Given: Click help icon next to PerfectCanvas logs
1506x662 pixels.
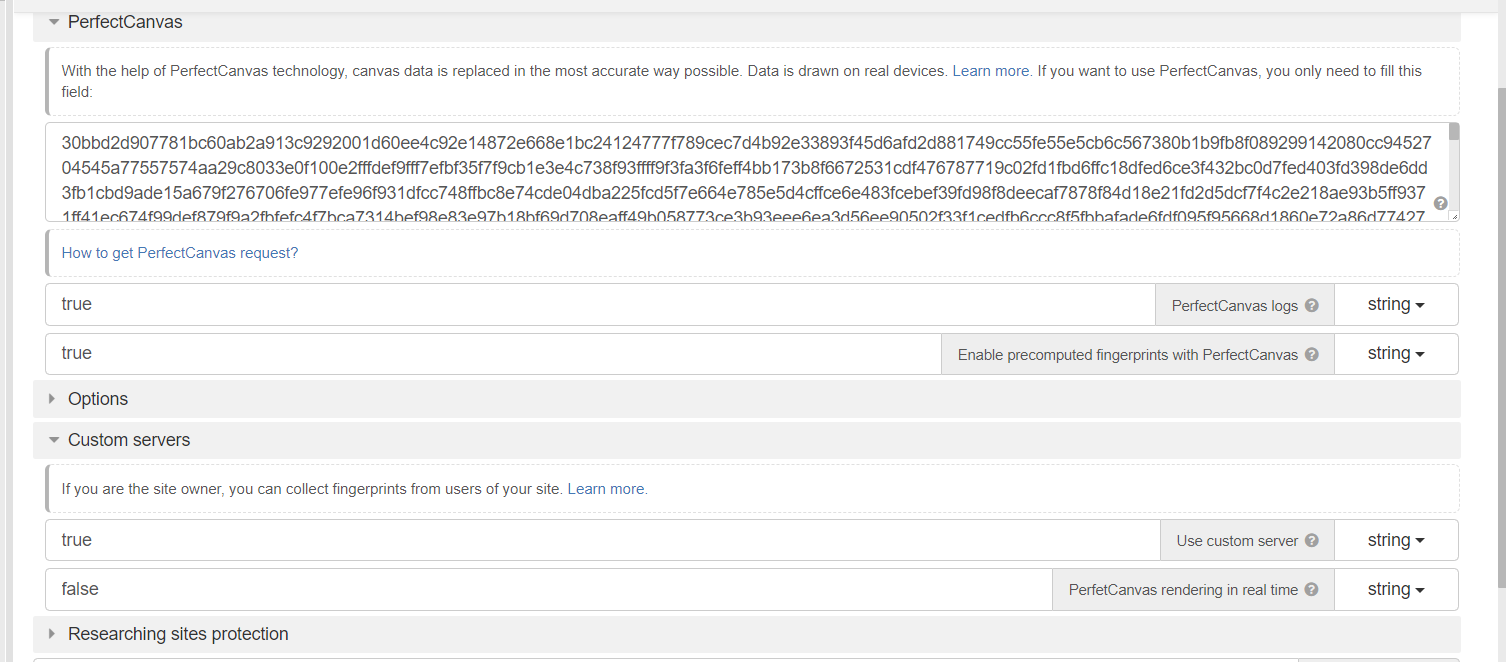Looking at the screenshot, I should pyautogui.click(x=1312, y=306).
